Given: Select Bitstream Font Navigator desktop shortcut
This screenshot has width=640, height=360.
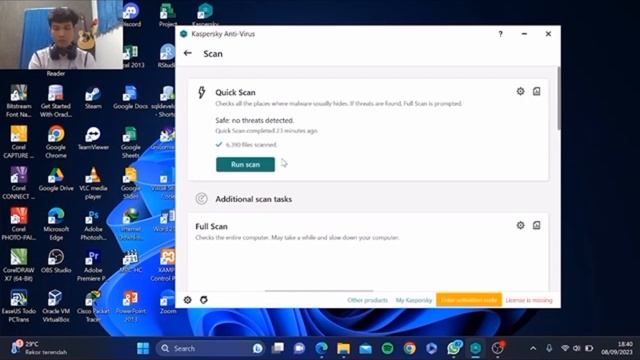Looking at the screenshot, I should (18, 101).
